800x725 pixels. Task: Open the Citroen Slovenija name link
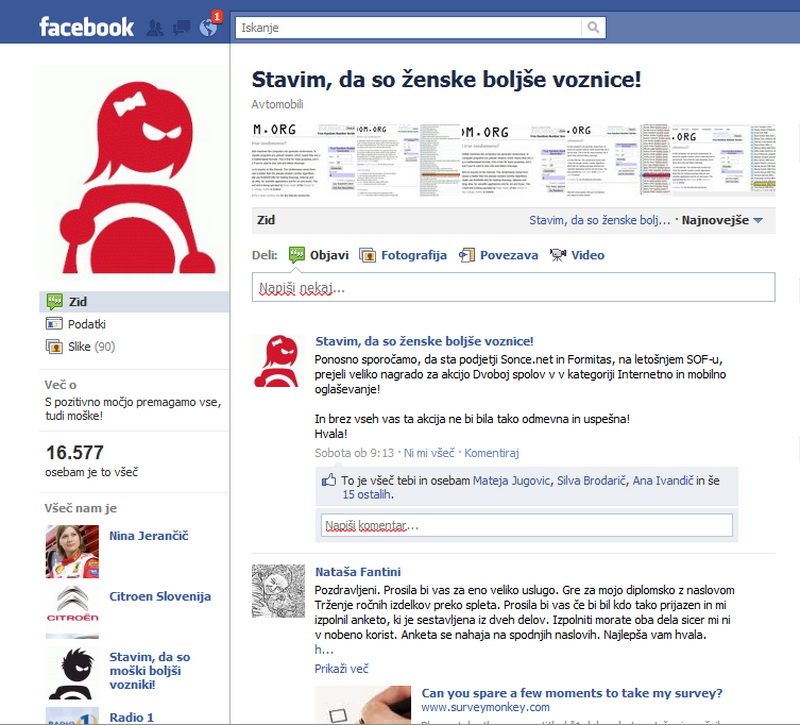[160, 596]
